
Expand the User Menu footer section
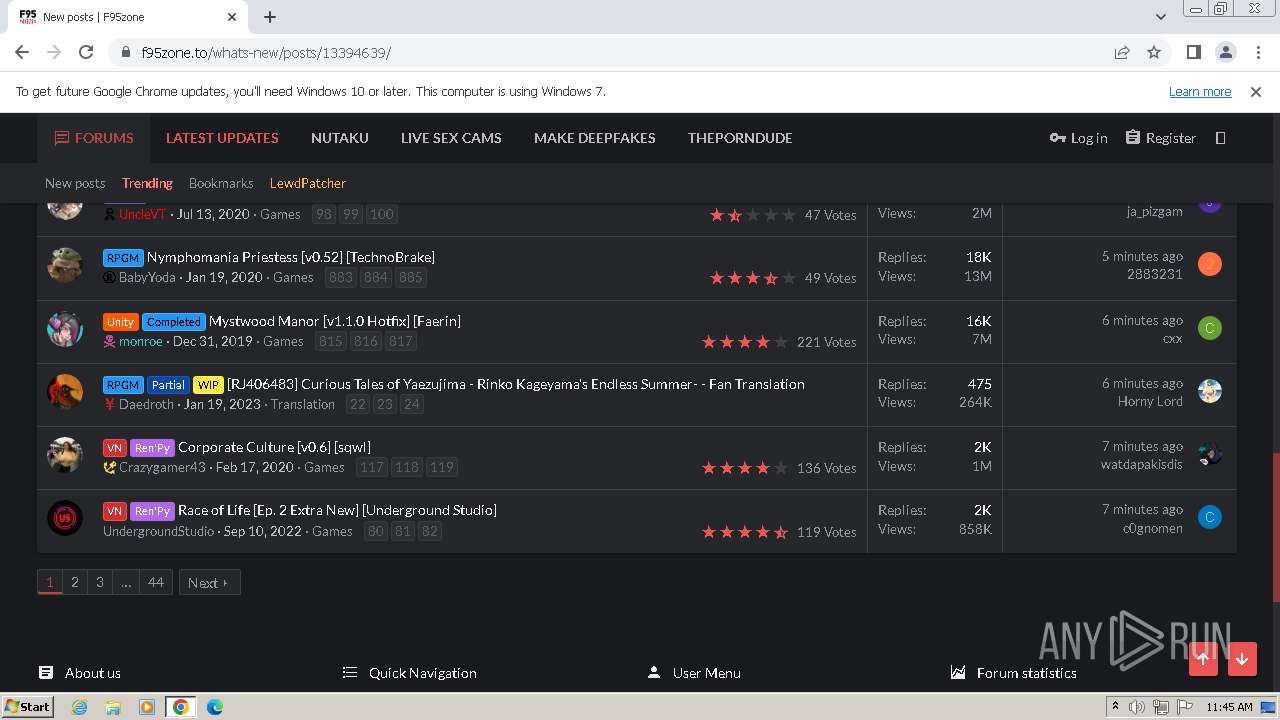pyautogui.click(x=694, y=673)
